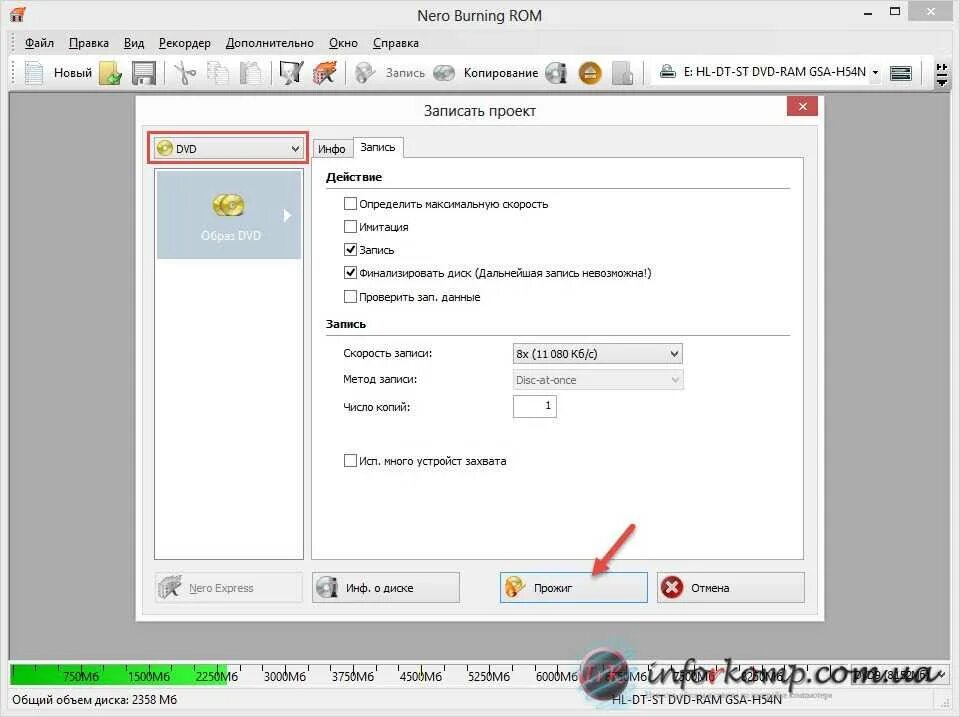Switch to the Запись tab
The height and width of the screenshot is (717, 960).
point(378,147)
